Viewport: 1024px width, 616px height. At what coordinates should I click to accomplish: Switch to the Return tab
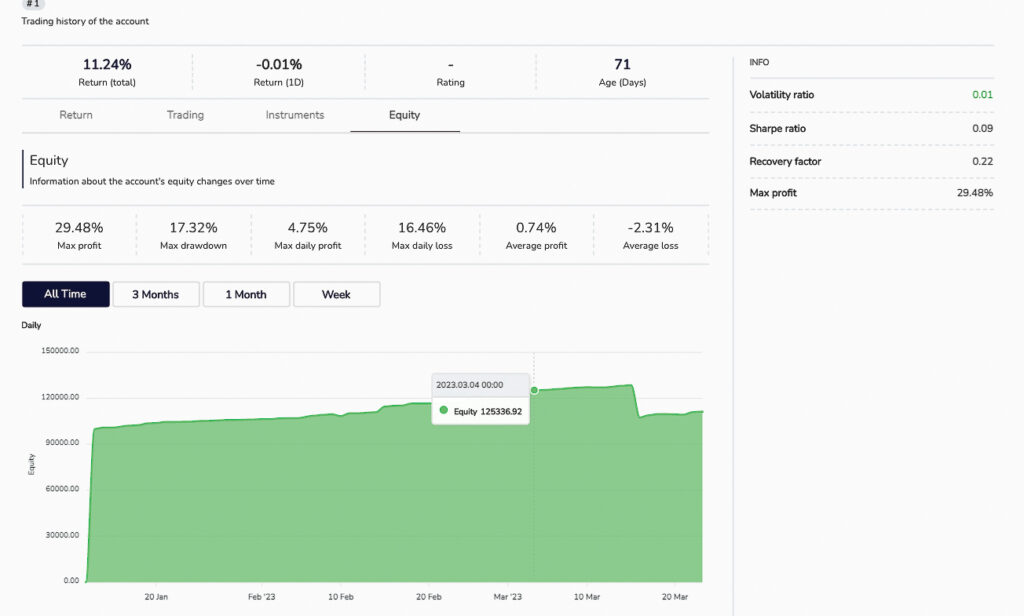point(76,115)
